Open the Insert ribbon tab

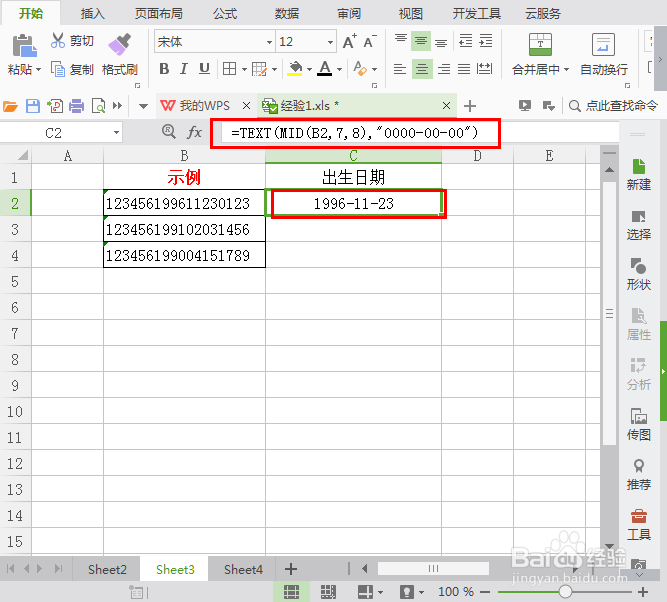[92, 14]
